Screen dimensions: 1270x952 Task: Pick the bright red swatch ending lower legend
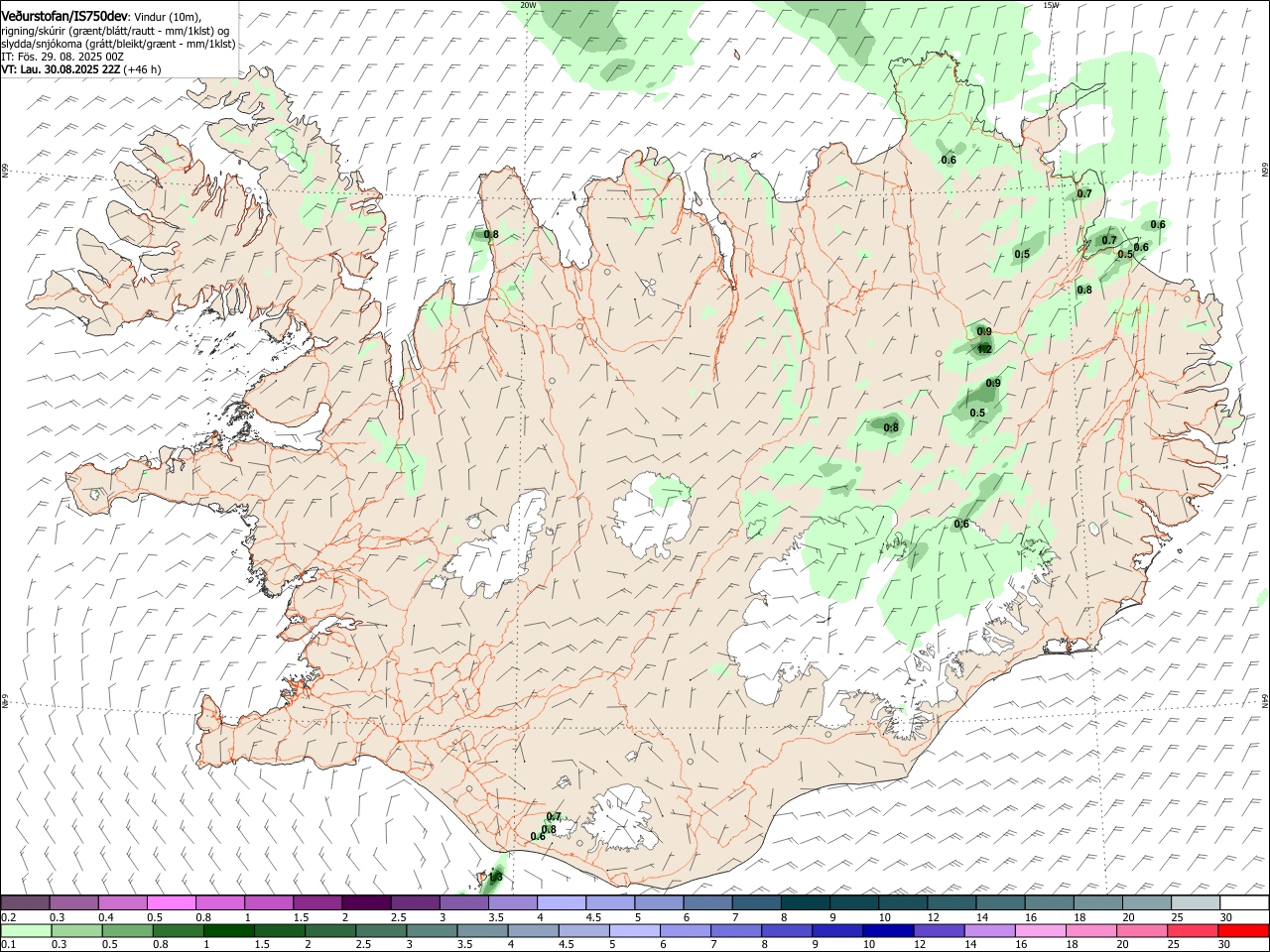coord(1244,930)
